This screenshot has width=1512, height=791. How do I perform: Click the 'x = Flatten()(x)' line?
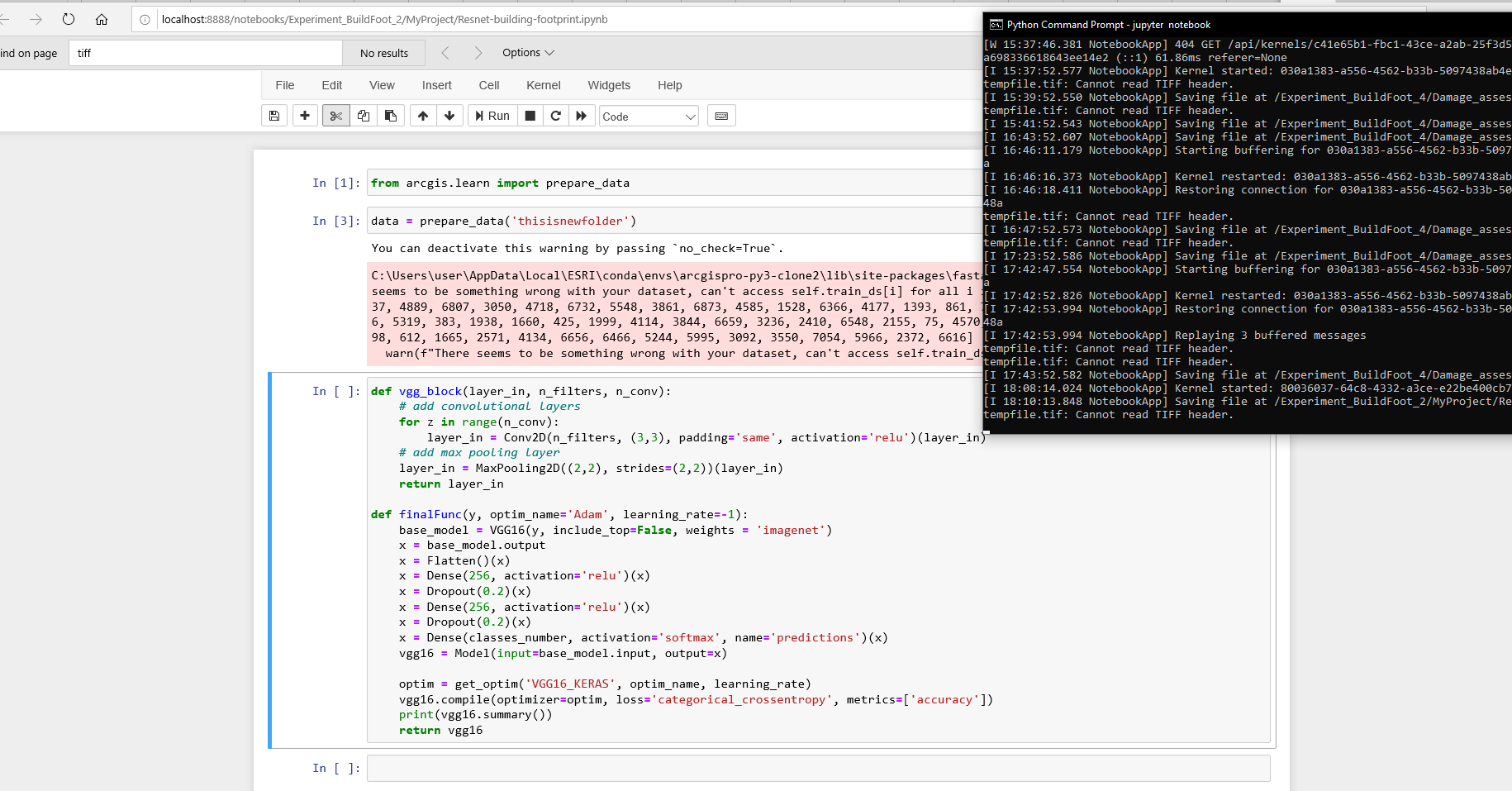(454, 561)
